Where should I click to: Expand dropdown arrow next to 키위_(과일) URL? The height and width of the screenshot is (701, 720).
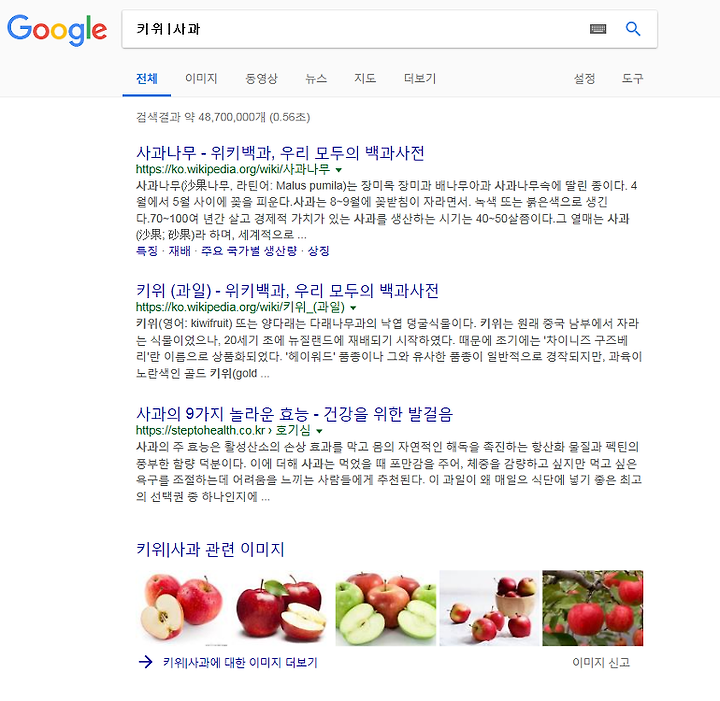[x=353, y=308]
